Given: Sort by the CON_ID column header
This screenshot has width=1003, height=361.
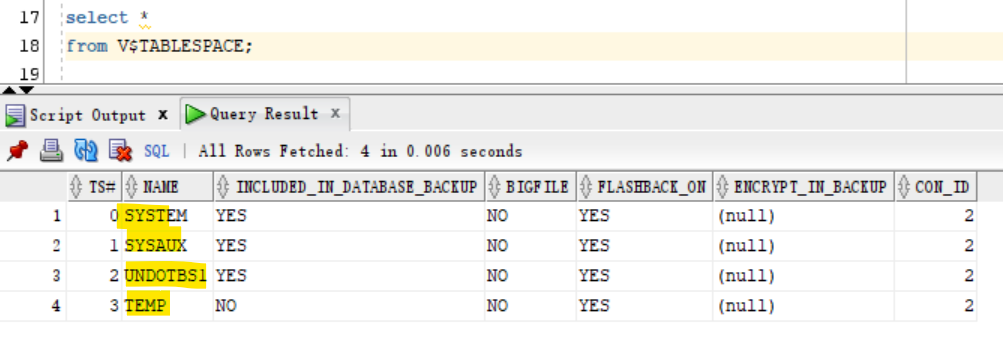Looking at the screenshot, I should click(x=935, y=187).
